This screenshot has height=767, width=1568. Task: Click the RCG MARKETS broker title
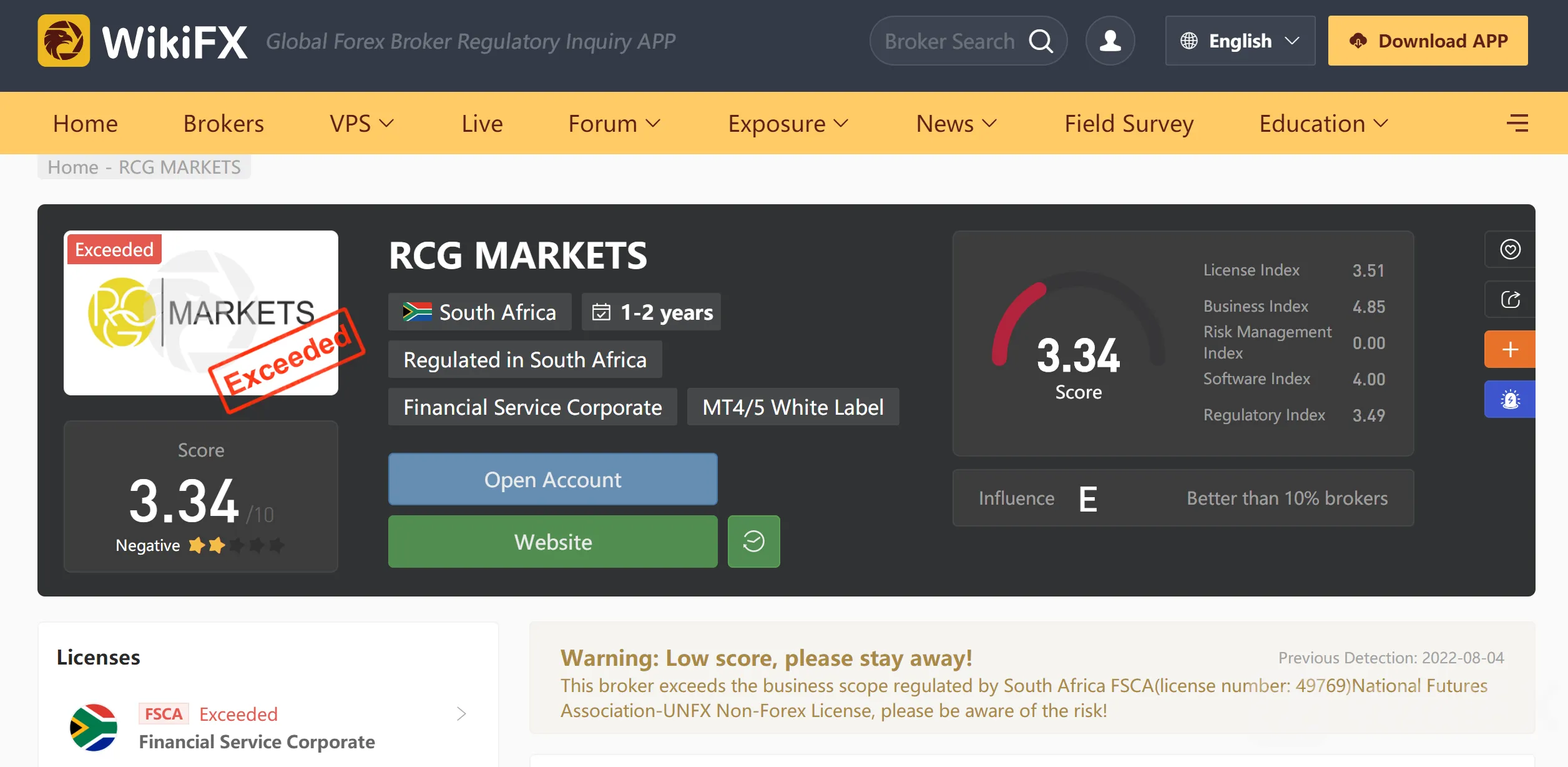tap(517, 255)
